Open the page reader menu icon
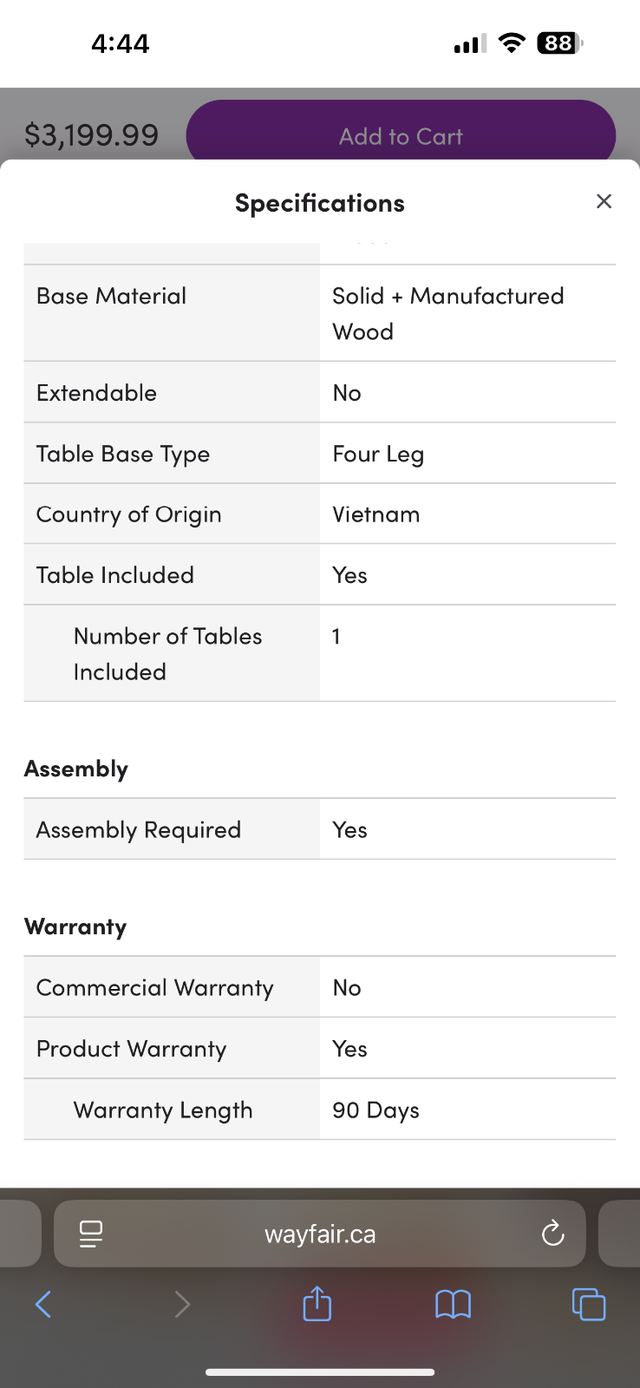The image size is (640, 1388). (90, 1234)
